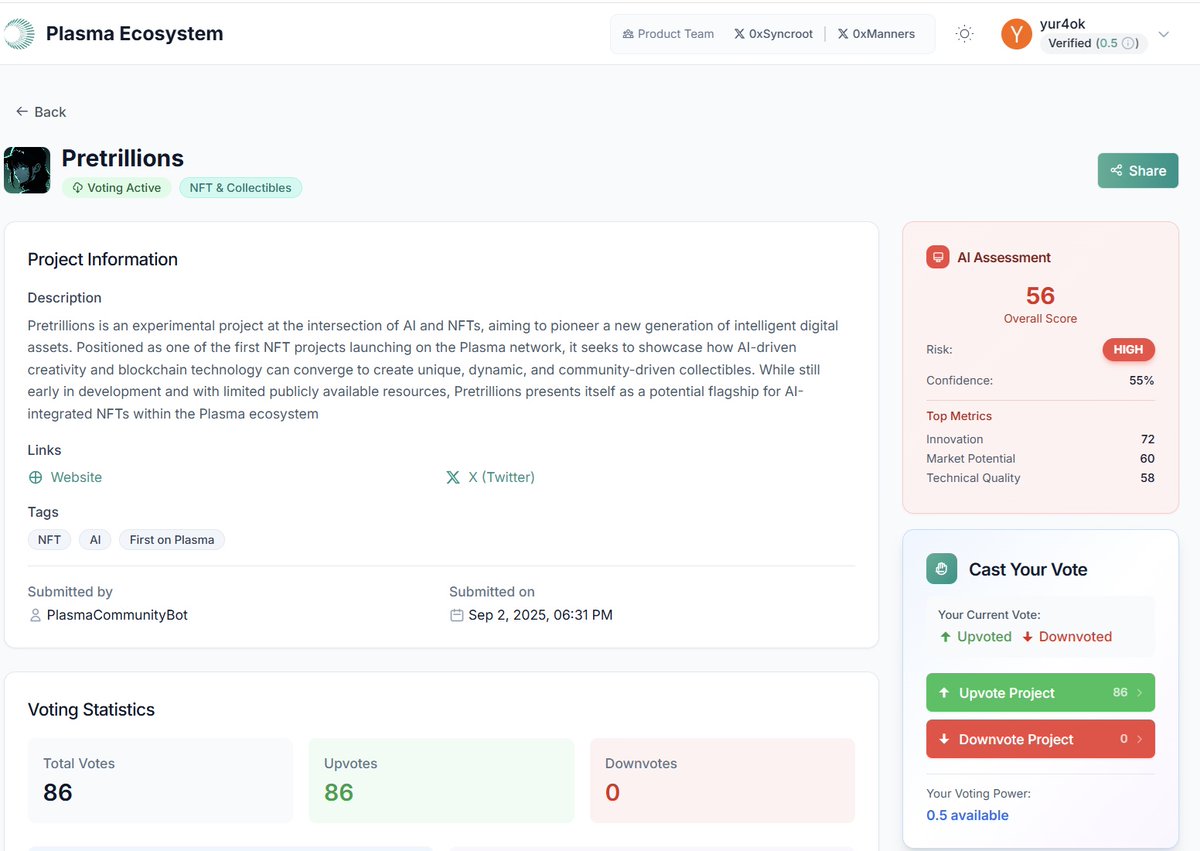Click the Market Potential metric row

coord(1040,458)
